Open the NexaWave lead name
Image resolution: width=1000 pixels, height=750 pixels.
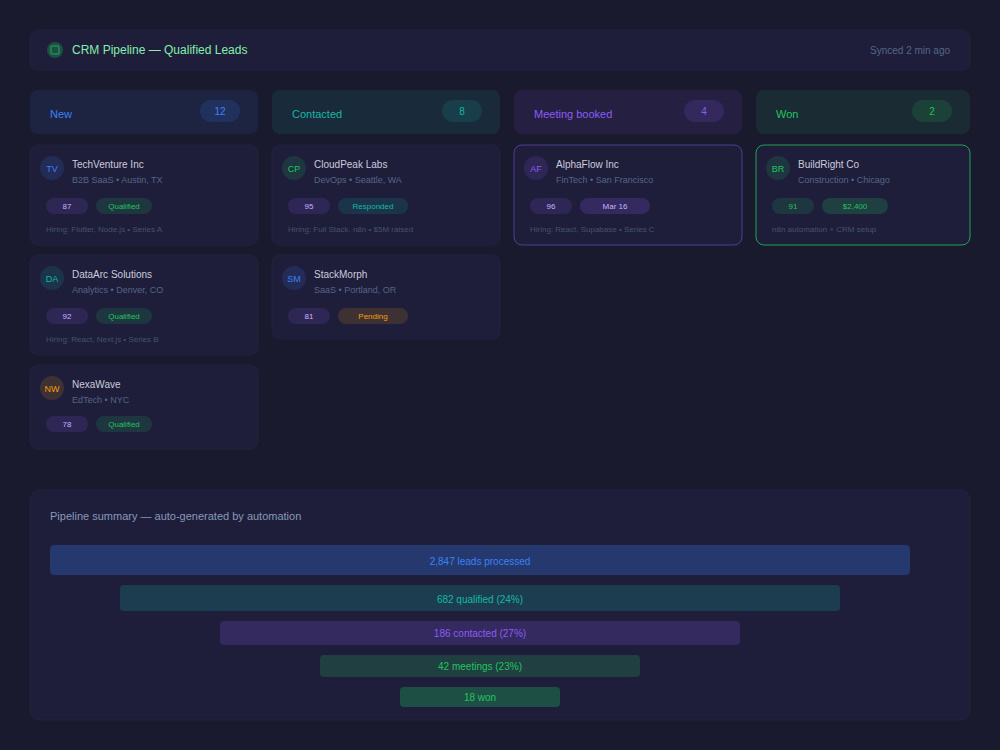click(96, 385)
